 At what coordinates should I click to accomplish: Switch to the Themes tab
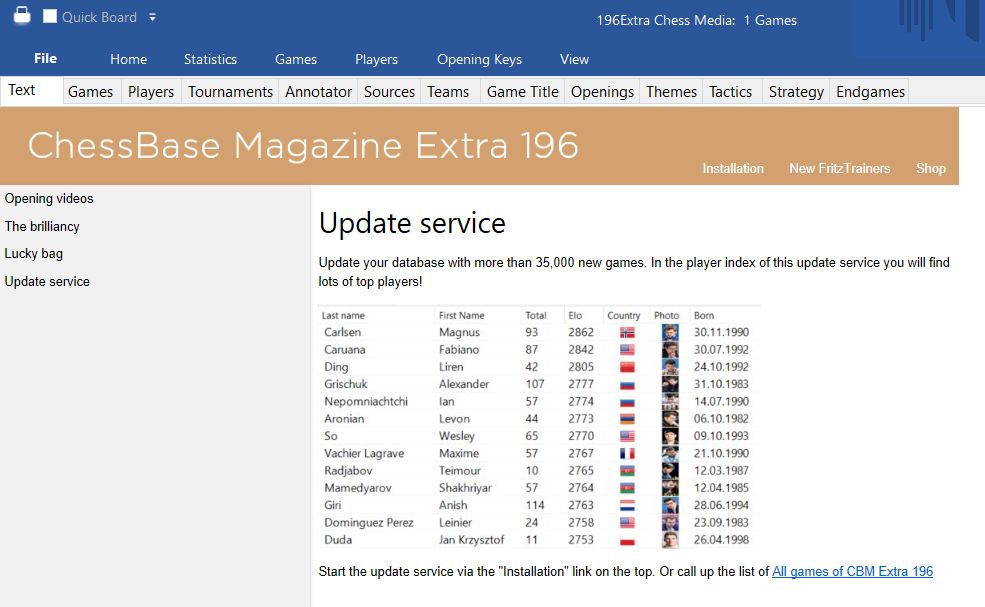pos(671,92)
